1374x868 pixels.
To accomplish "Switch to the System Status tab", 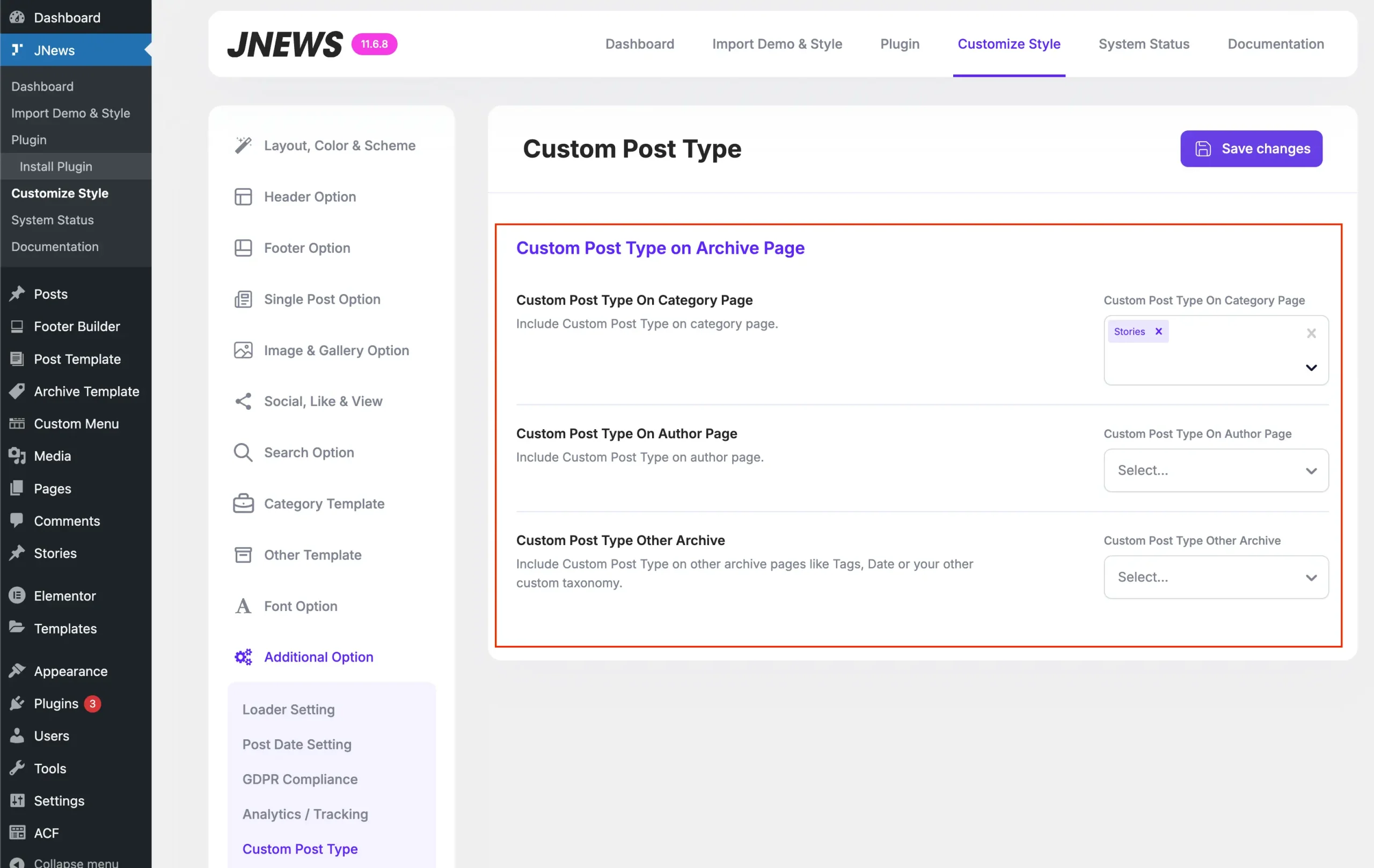I will (1143, 44).
